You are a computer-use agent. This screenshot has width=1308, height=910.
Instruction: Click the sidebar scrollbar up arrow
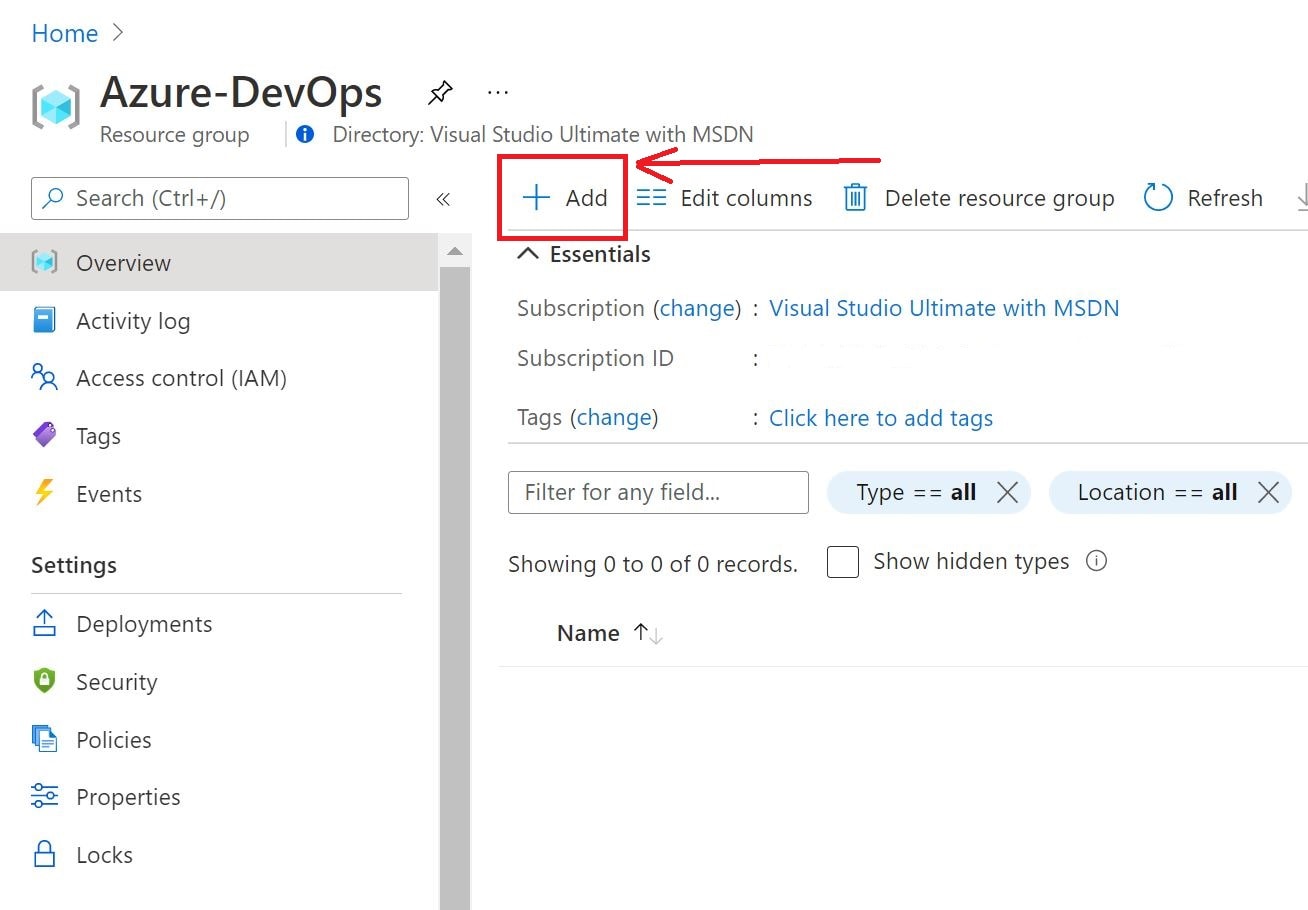tap(454, 251)
